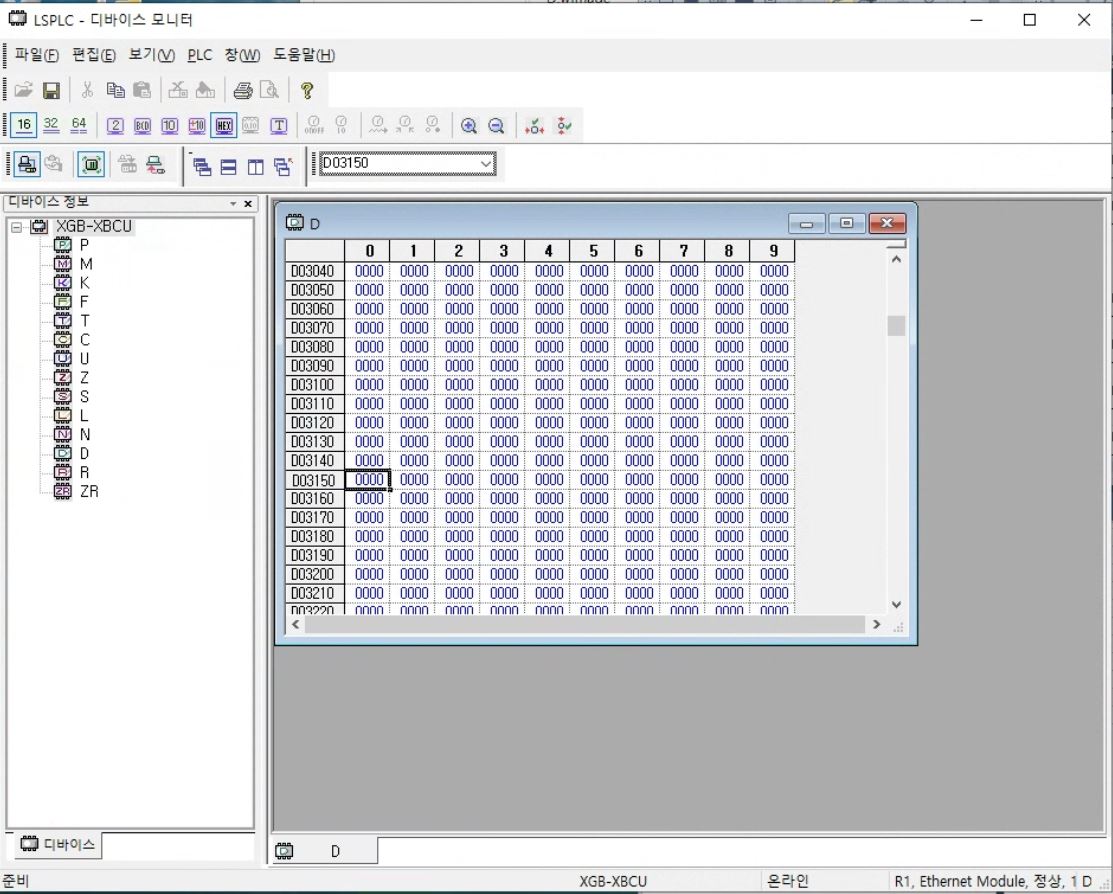Viewport: 1113px width, 894px height.
Task: Click the scroll-down arrow in D window
Action: (896, 605)
